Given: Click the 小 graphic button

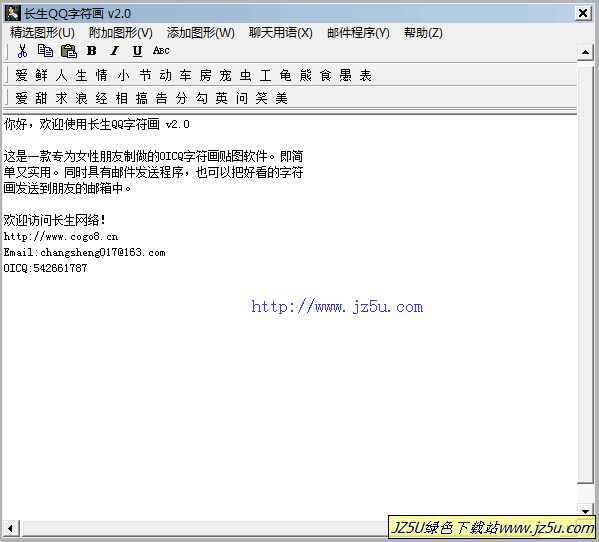Looking at the screenshot, I should click(x=123, y=75).
